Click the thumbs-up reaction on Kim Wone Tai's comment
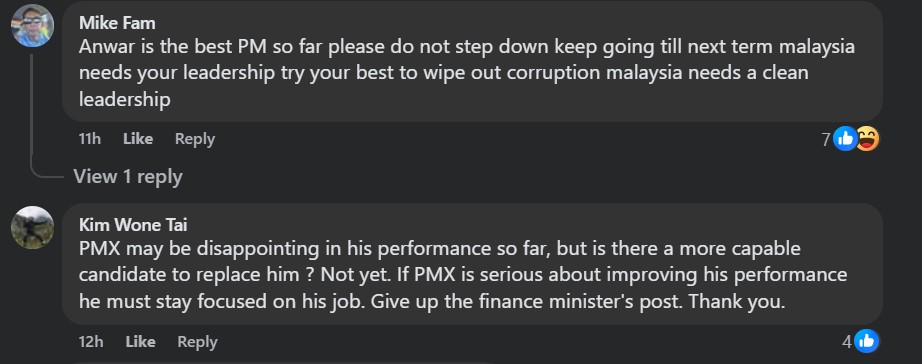The height and width of the screenshot is (364, 922). 866,341
